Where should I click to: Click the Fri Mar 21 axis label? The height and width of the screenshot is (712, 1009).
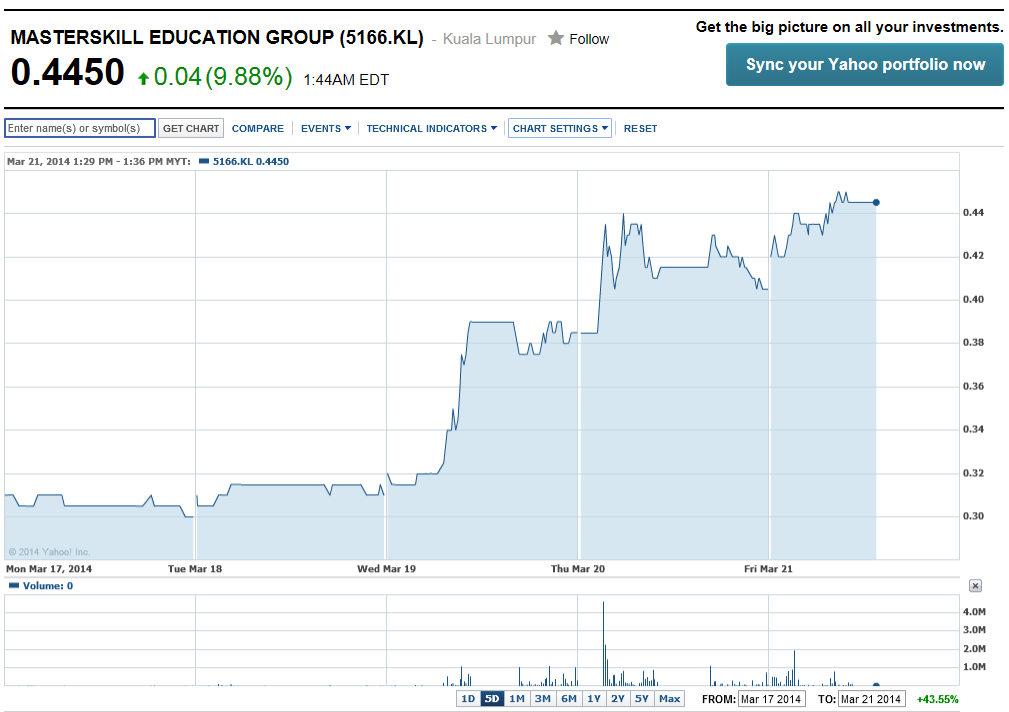pyautogui.click(x=768, y=568)
